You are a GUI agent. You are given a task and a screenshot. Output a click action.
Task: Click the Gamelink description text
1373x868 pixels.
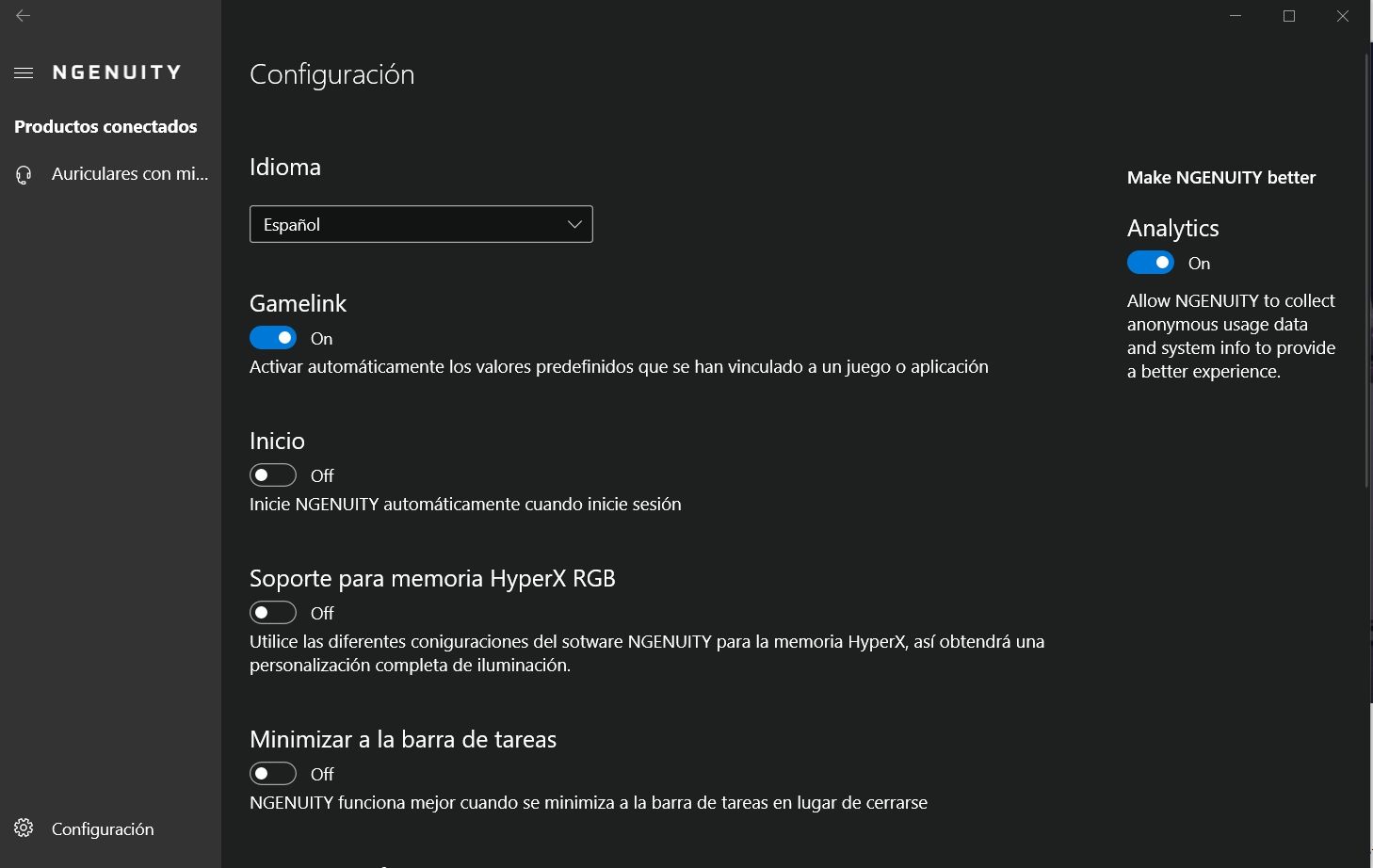619,367
